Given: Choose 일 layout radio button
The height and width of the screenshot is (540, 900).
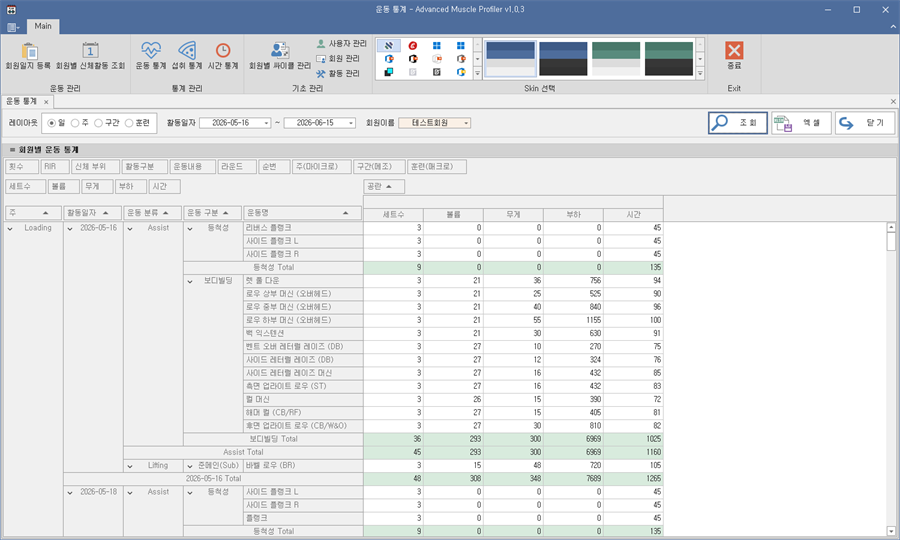Looking at the screenshot, I should (56, 123).
